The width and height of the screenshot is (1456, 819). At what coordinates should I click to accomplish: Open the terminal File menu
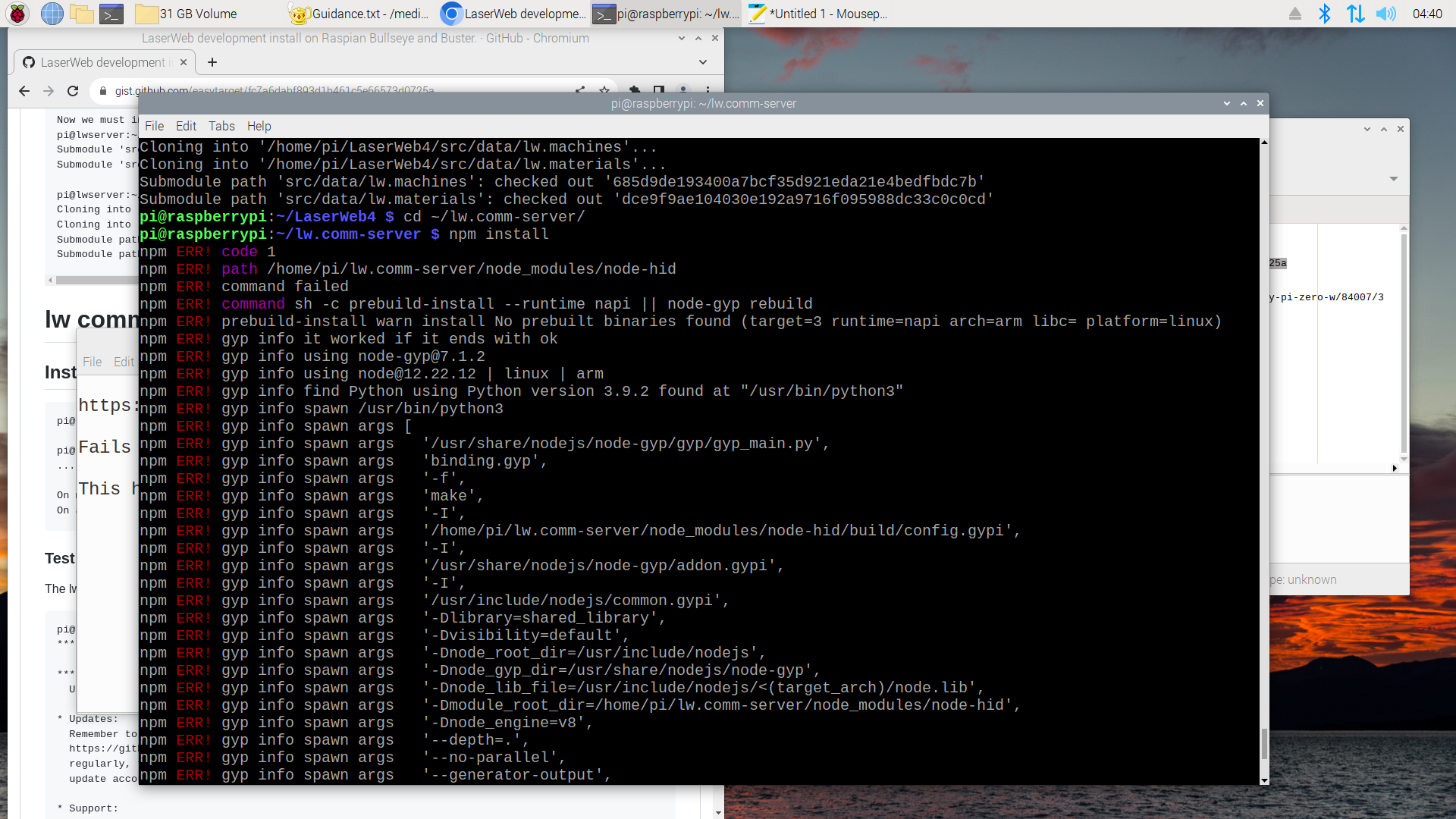154,126
